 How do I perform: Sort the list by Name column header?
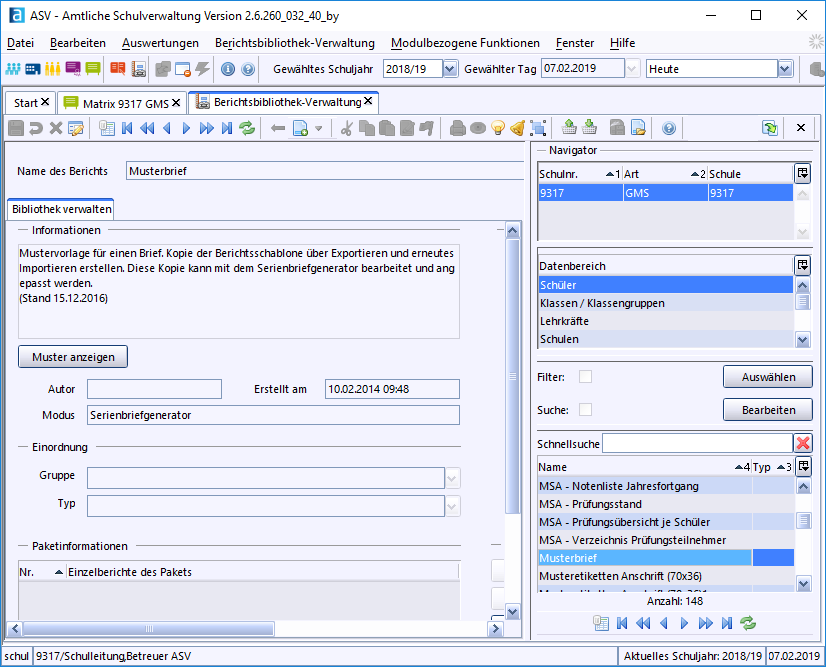(x=644, y=467)
